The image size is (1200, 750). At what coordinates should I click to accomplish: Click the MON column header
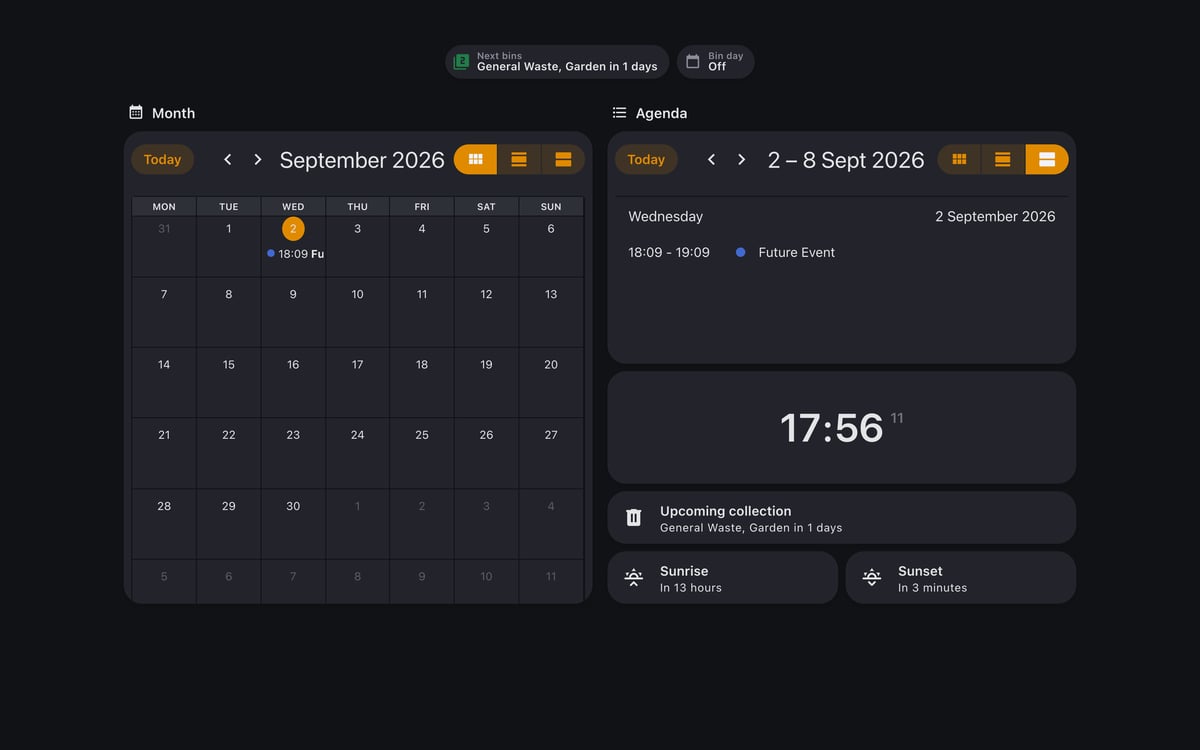[x=164, y=207]
